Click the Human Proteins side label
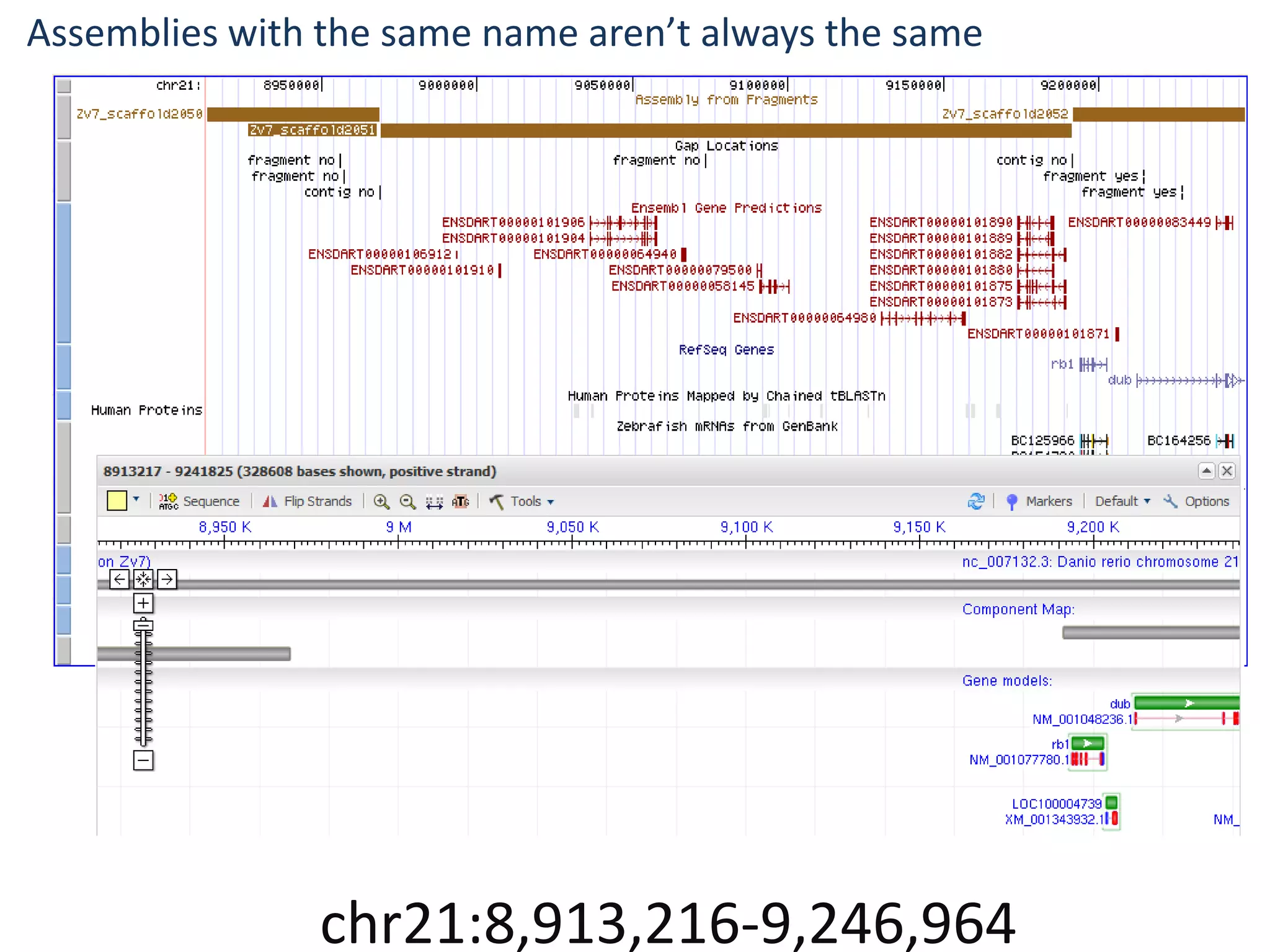The height and width of the screenshot is (952, 1270). (x=146, y=410)
